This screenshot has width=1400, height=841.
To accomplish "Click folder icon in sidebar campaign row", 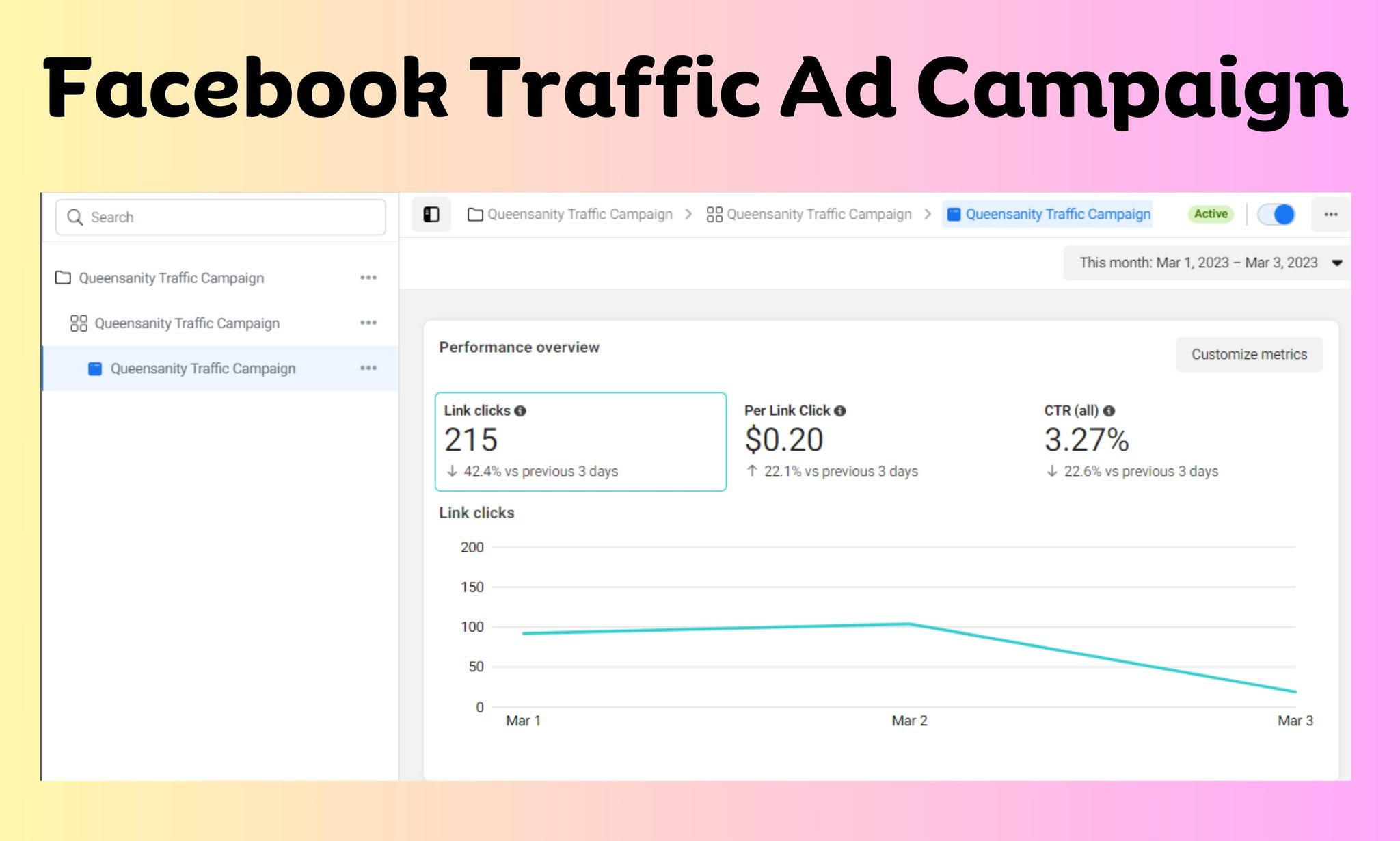I will 63,278.
